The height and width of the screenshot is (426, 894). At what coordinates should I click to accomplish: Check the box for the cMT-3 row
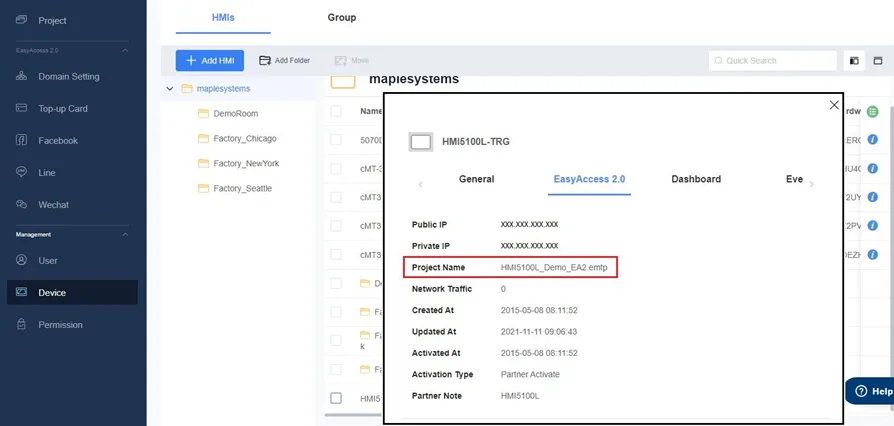(336, 169)
